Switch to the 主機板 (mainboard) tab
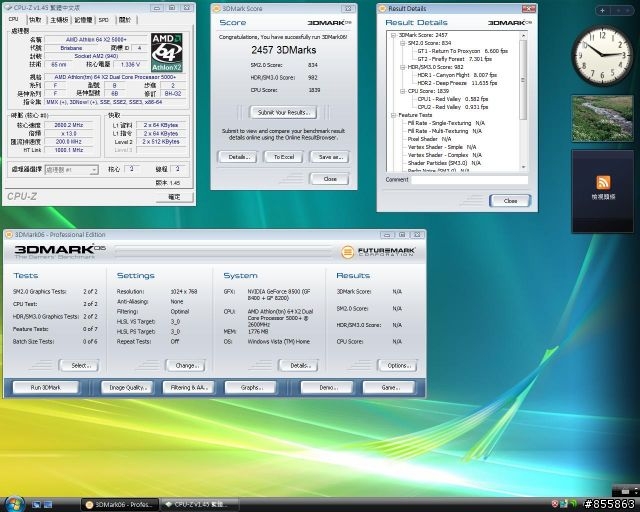 pos(59,20)
